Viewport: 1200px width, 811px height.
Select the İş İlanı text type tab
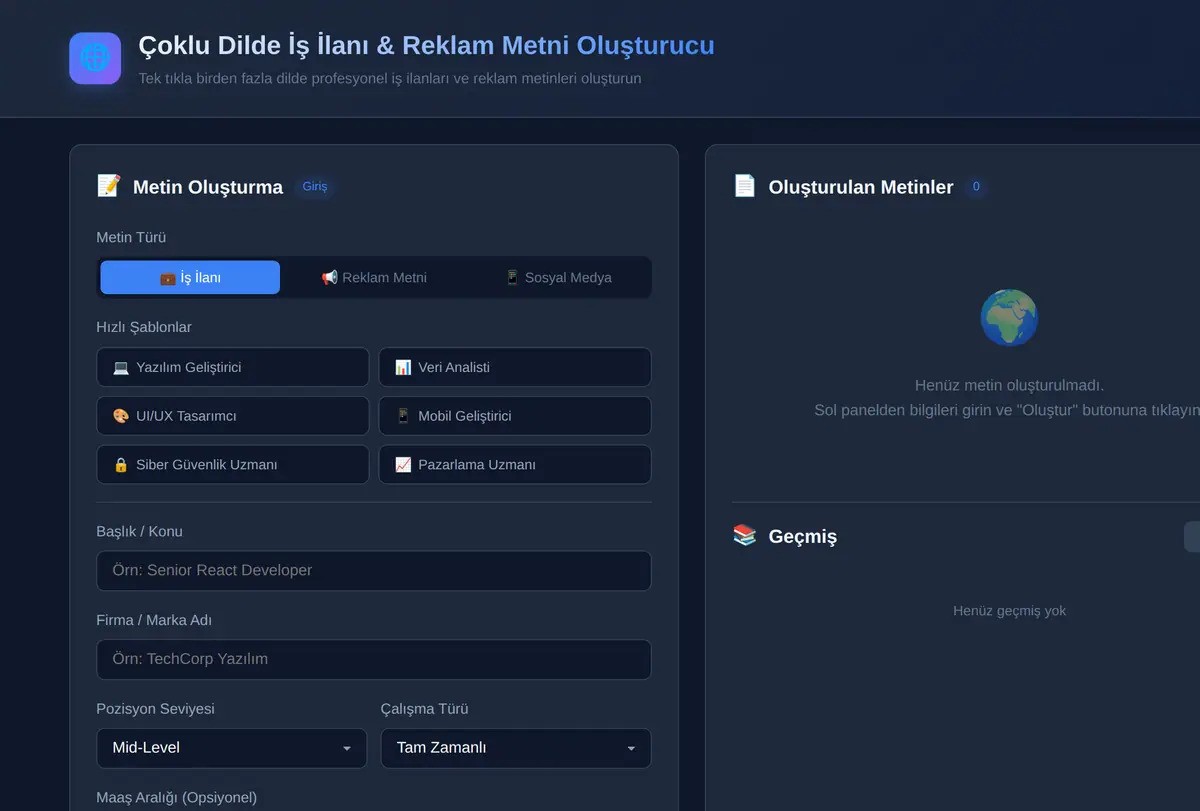point(190,277)
